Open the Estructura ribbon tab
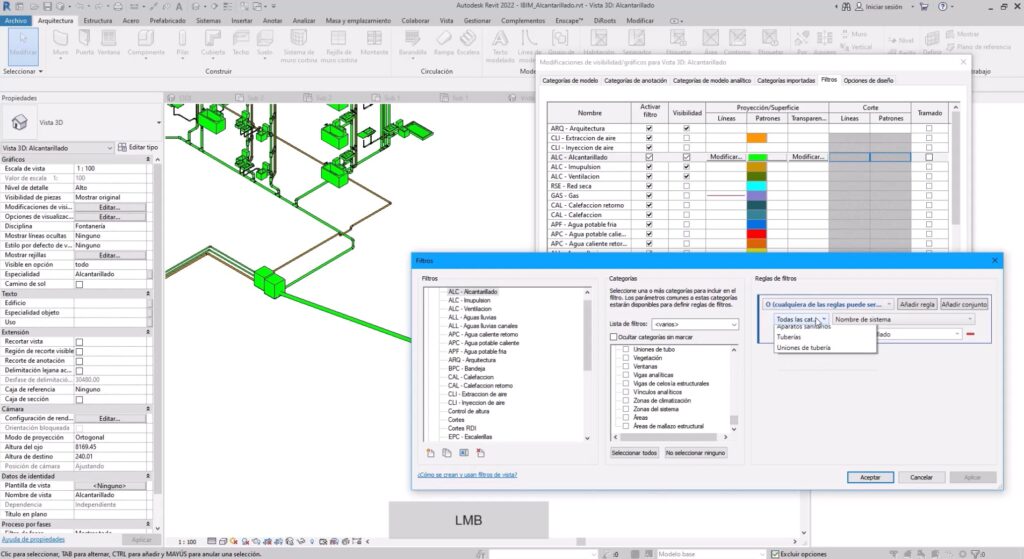 tap(97, 20)
